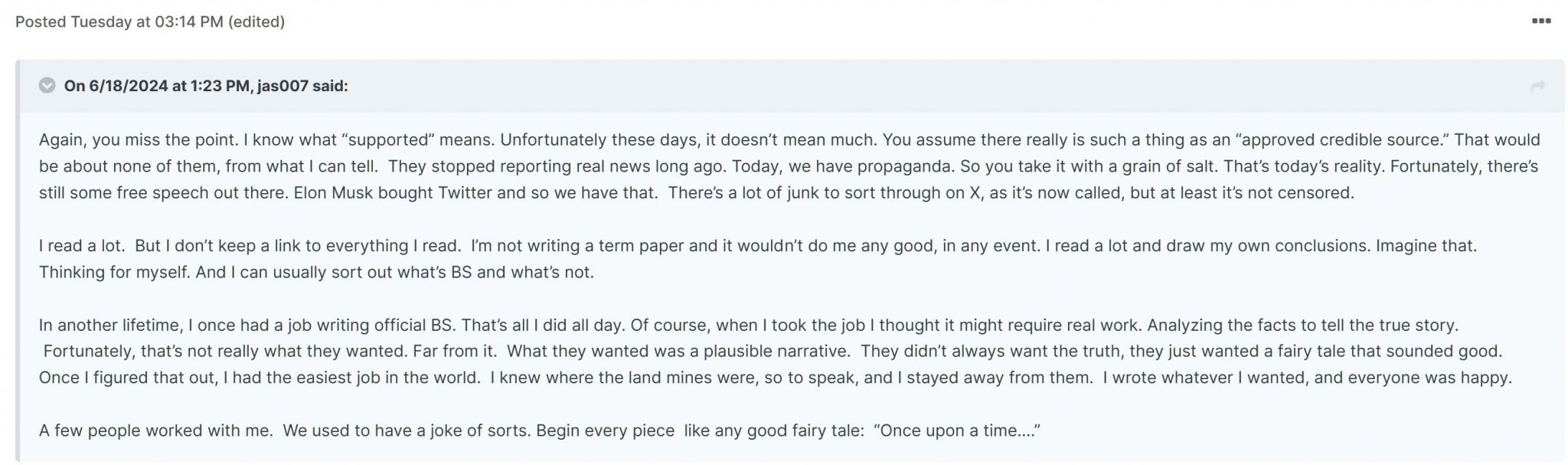
Task: Open the 'Posted Tuesday at 03:14 PM' timestamp
Action: (119, 21)
